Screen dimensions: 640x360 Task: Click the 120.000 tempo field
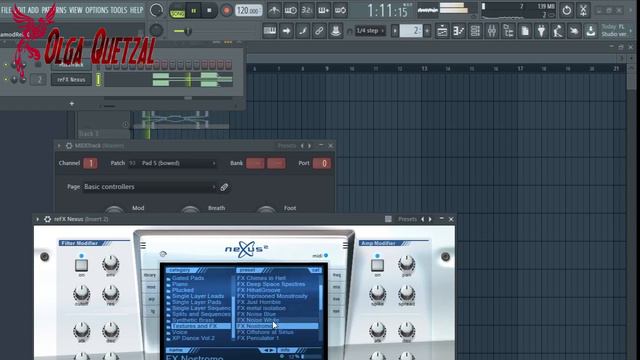pos(248,11)
